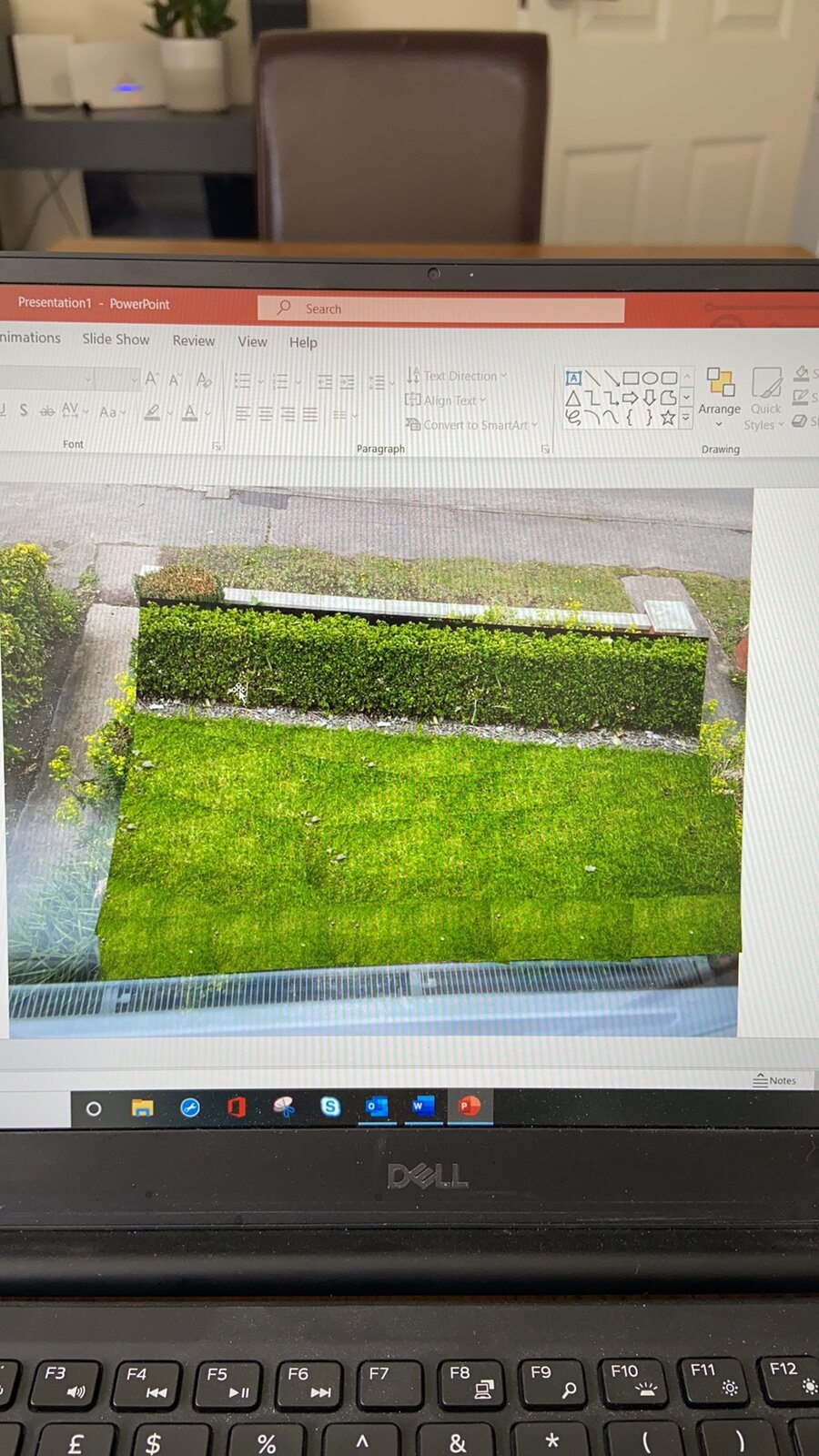Image resolution: width=819 pixels, height=1456 pixels.
Task: Toggle the Notes pane
Action: pyautogui.click(x=774, y=1080)
